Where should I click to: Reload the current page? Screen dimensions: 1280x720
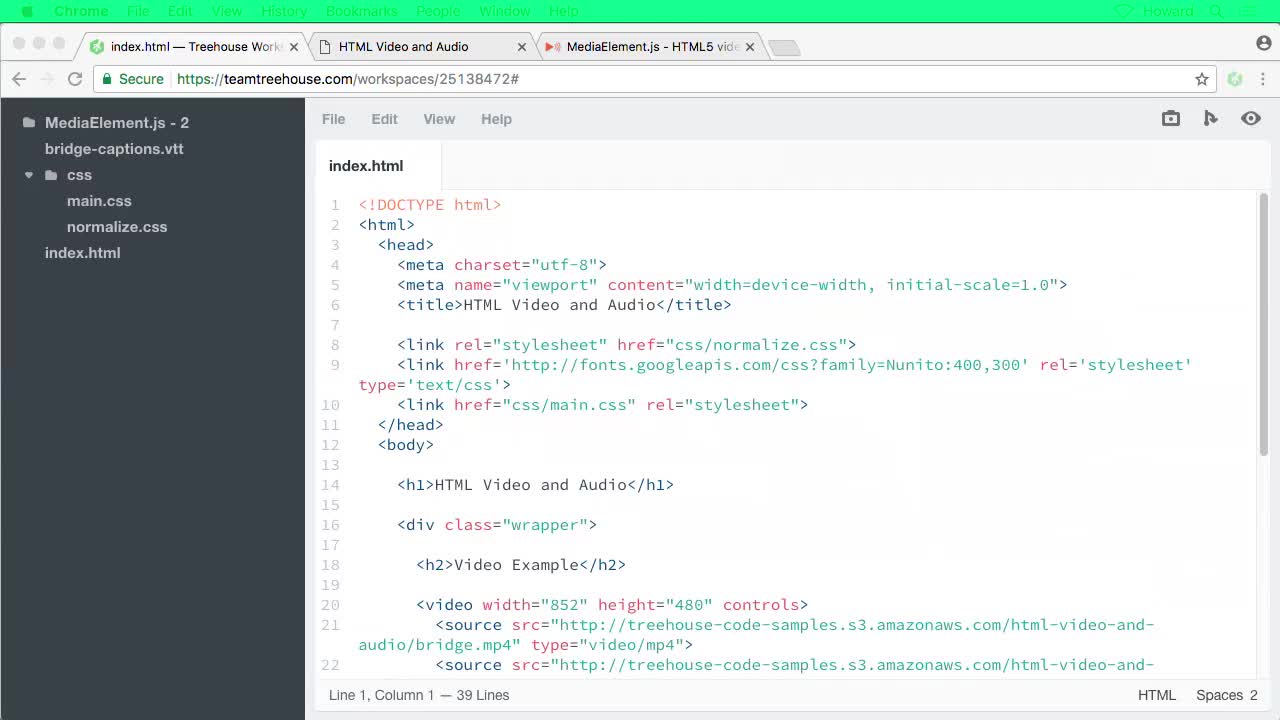(75, 79)
